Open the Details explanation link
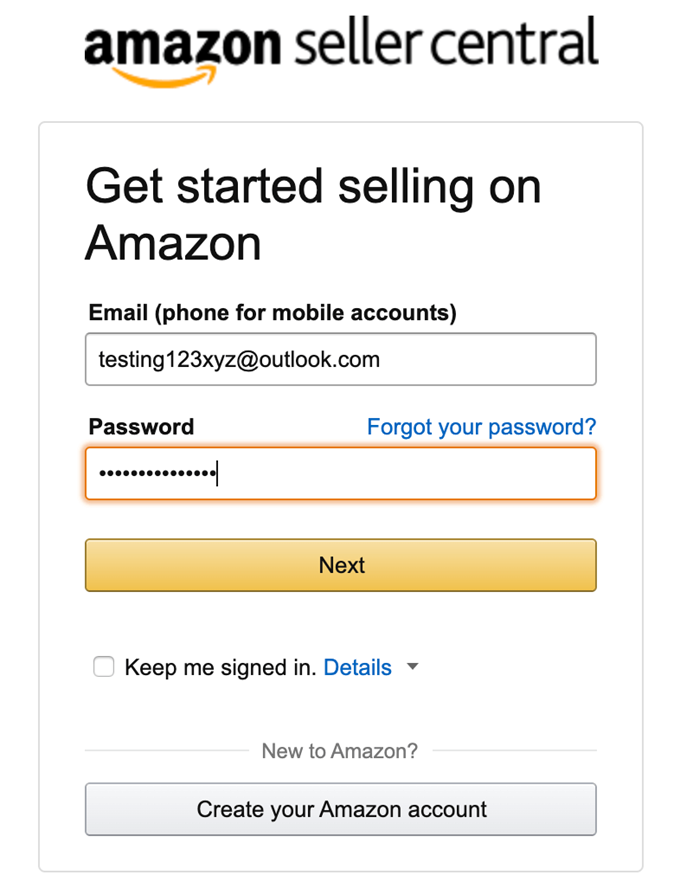This screenshot has height=888, width=680. (357, 667)
